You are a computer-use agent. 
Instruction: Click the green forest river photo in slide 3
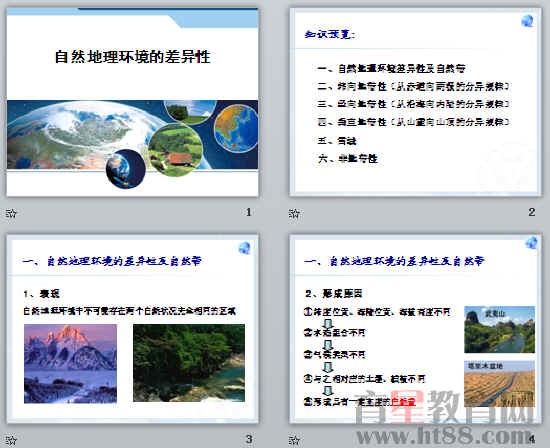189,363
